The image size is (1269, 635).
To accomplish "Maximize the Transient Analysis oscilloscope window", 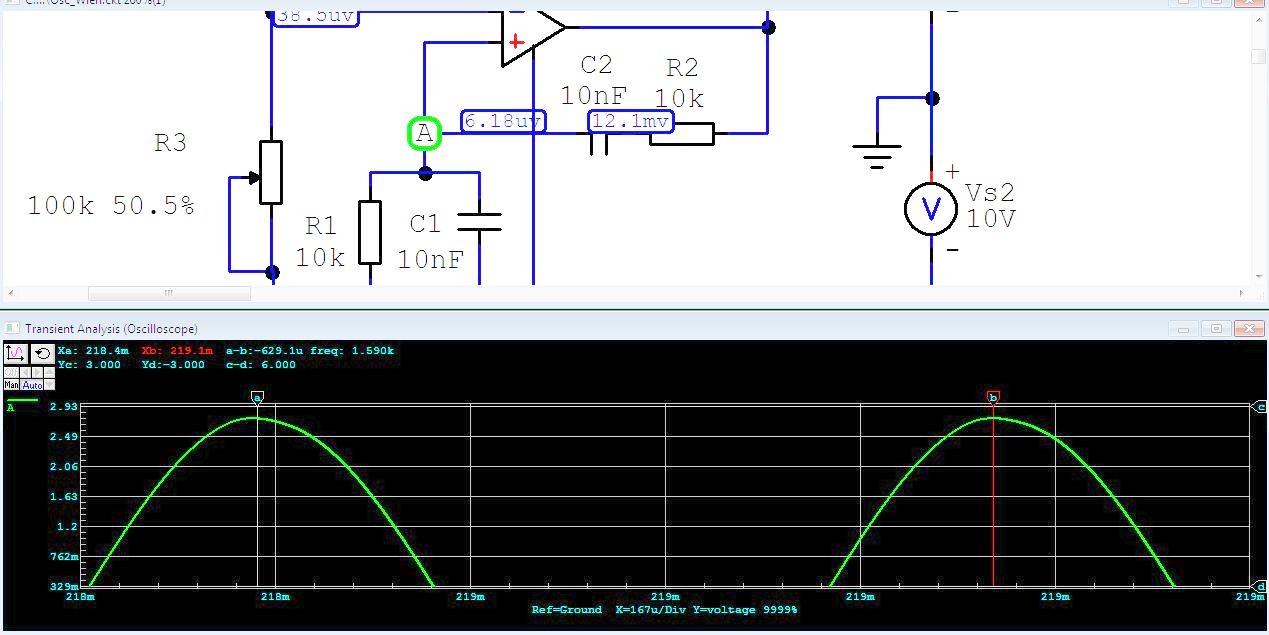I will point(1216,328).
